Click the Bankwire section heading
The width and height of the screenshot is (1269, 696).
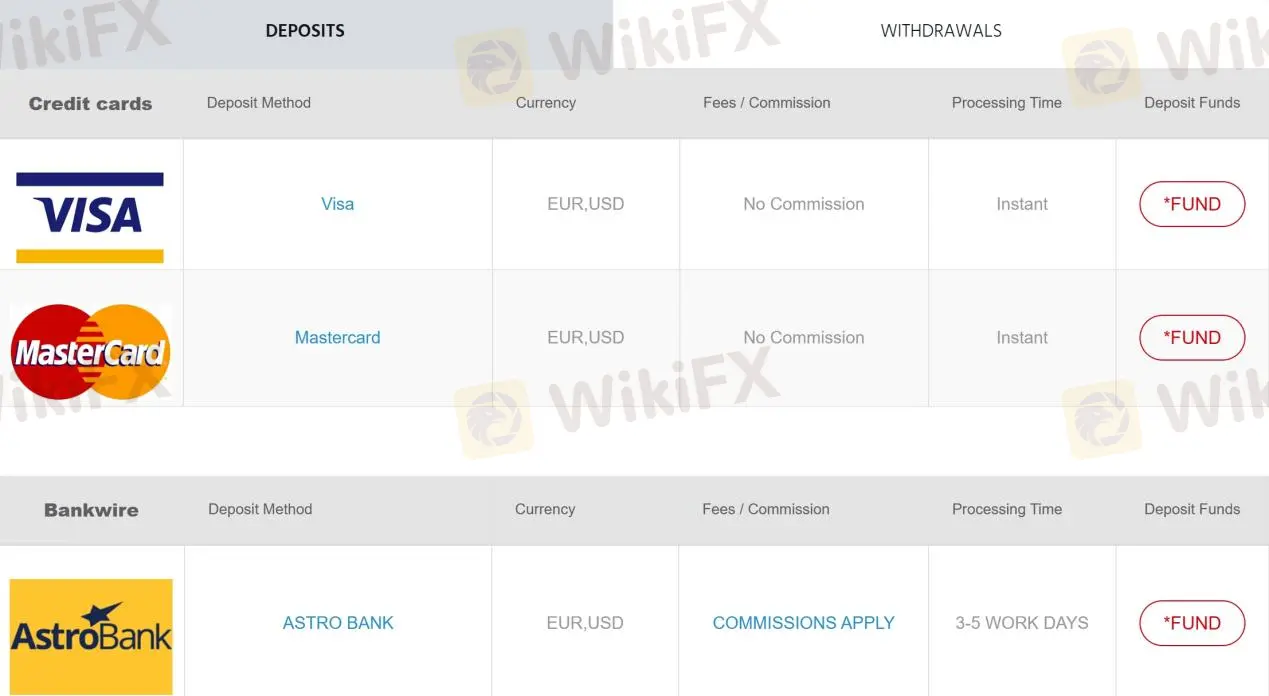pyautogui.click(x=91, y=510)
